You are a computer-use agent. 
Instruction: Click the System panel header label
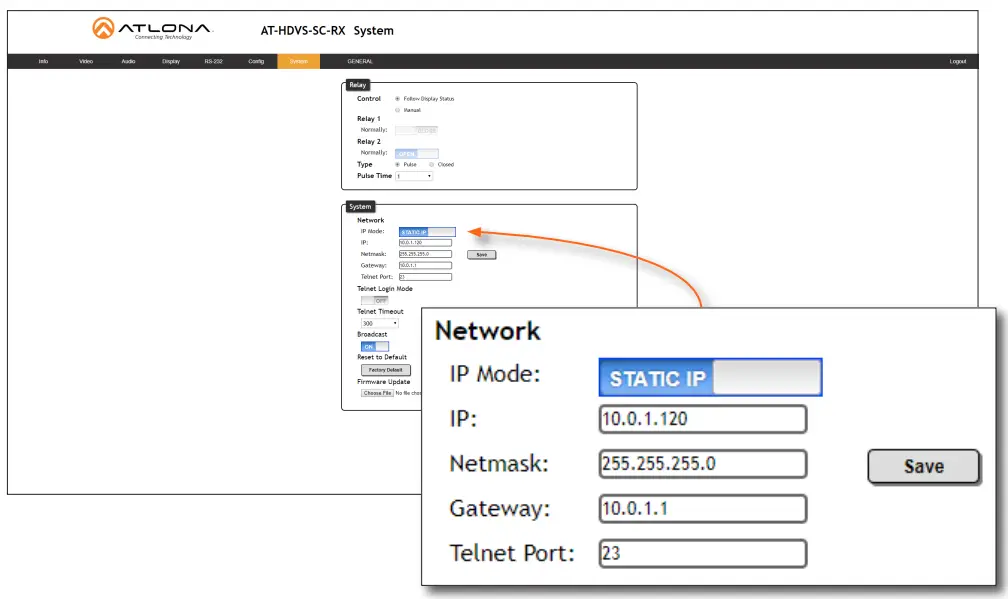360,206
